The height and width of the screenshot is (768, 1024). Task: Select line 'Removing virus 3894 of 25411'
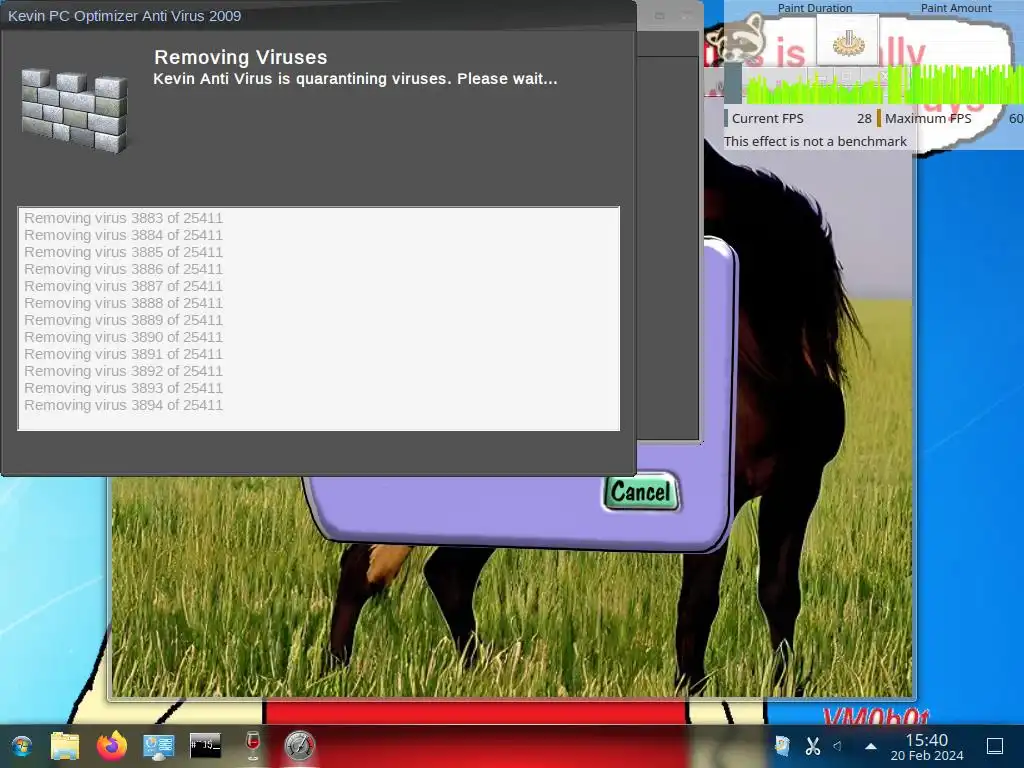(x=123, y=405)
